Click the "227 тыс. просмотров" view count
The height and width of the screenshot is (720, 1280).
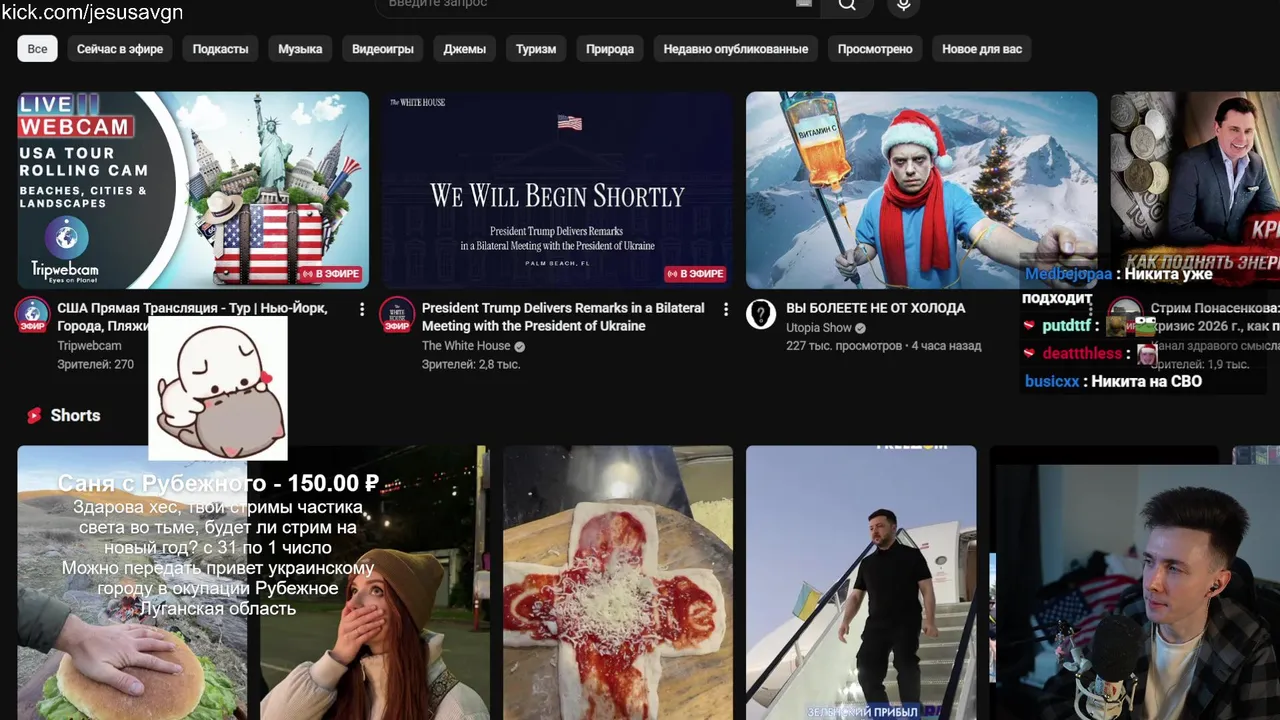tap(844, 346)
